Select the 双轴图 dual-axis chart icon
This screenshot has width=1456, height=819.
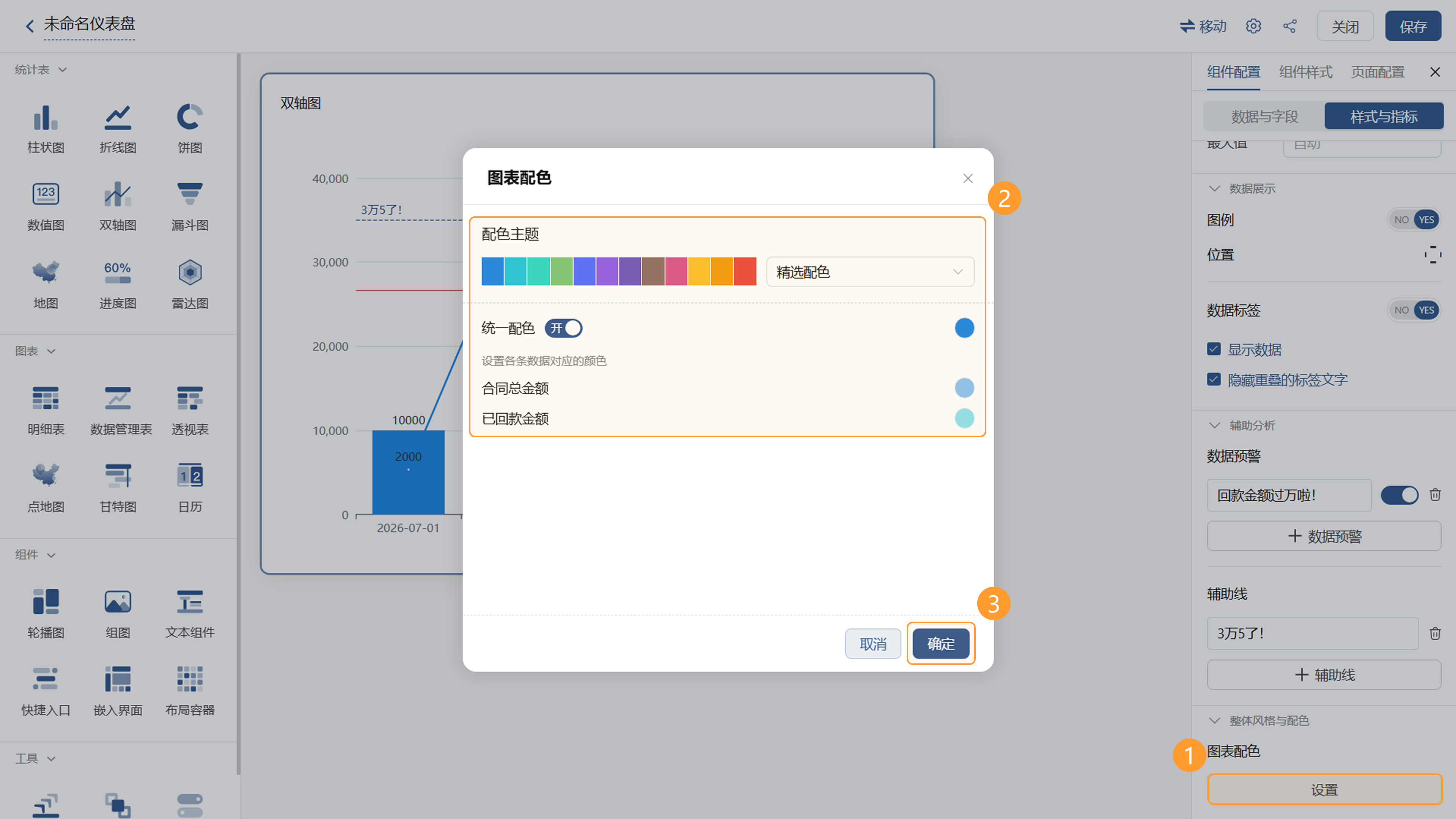(118, 195)
